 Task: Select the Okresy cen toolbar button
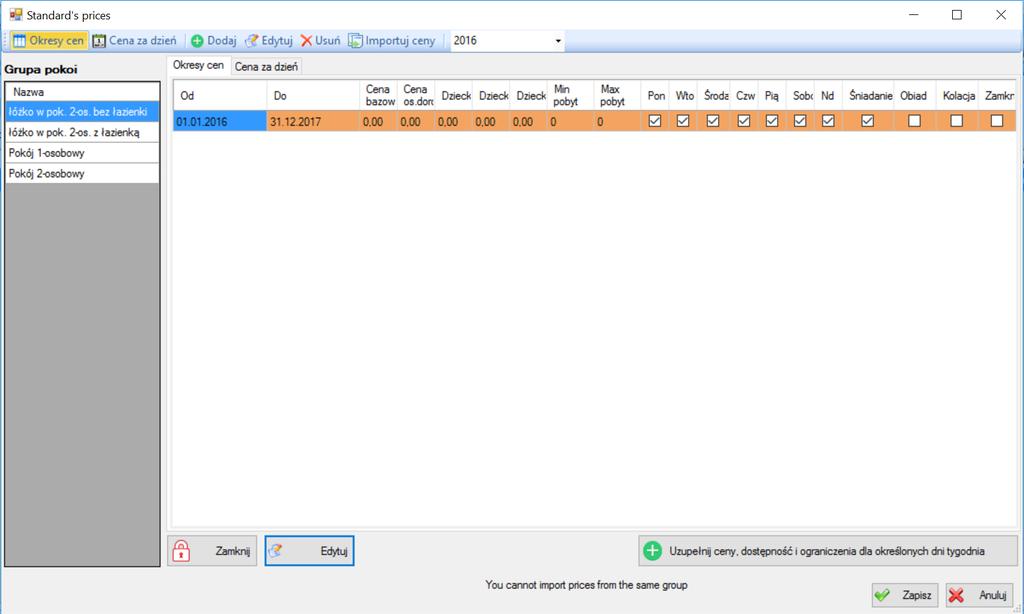point(49,40)
